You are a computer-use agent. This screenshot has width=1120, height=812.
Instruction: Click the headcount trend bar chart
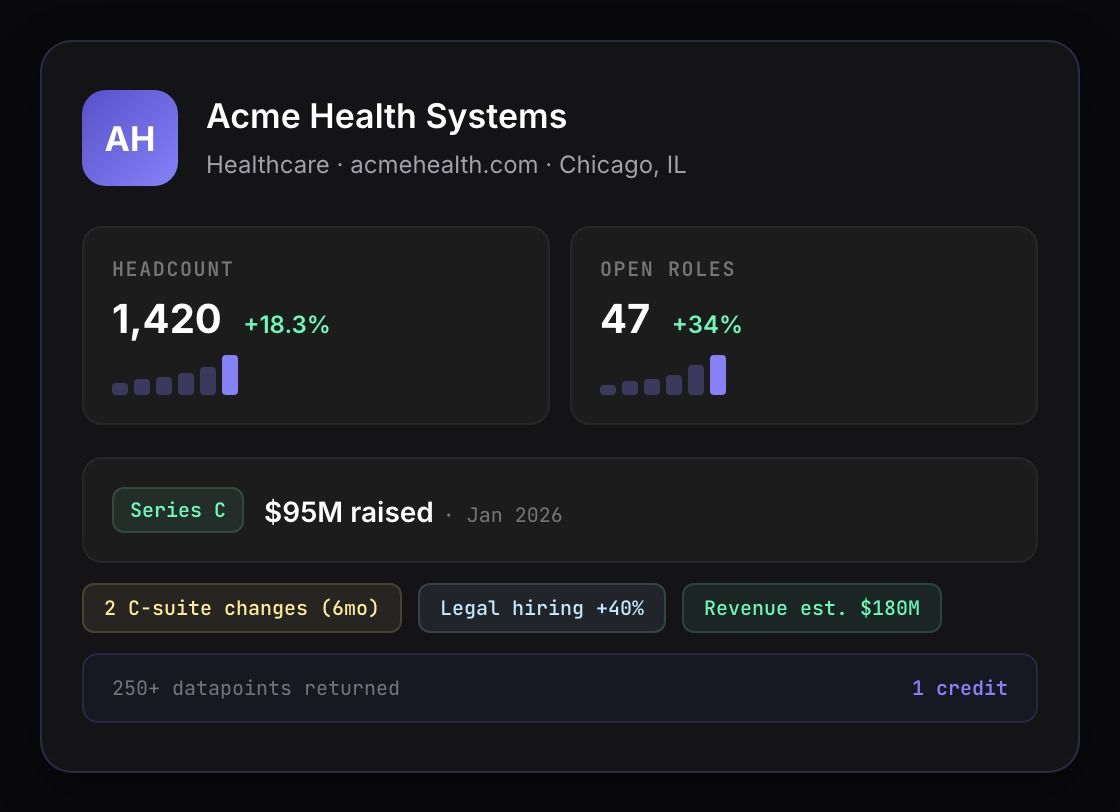point(175,375)
